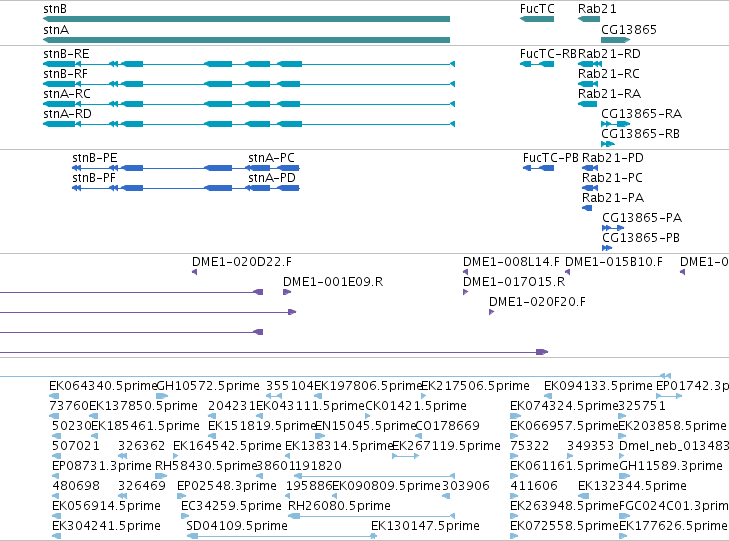
Task: Click the EP02548.3prime EST label
Action: [227, 486]
